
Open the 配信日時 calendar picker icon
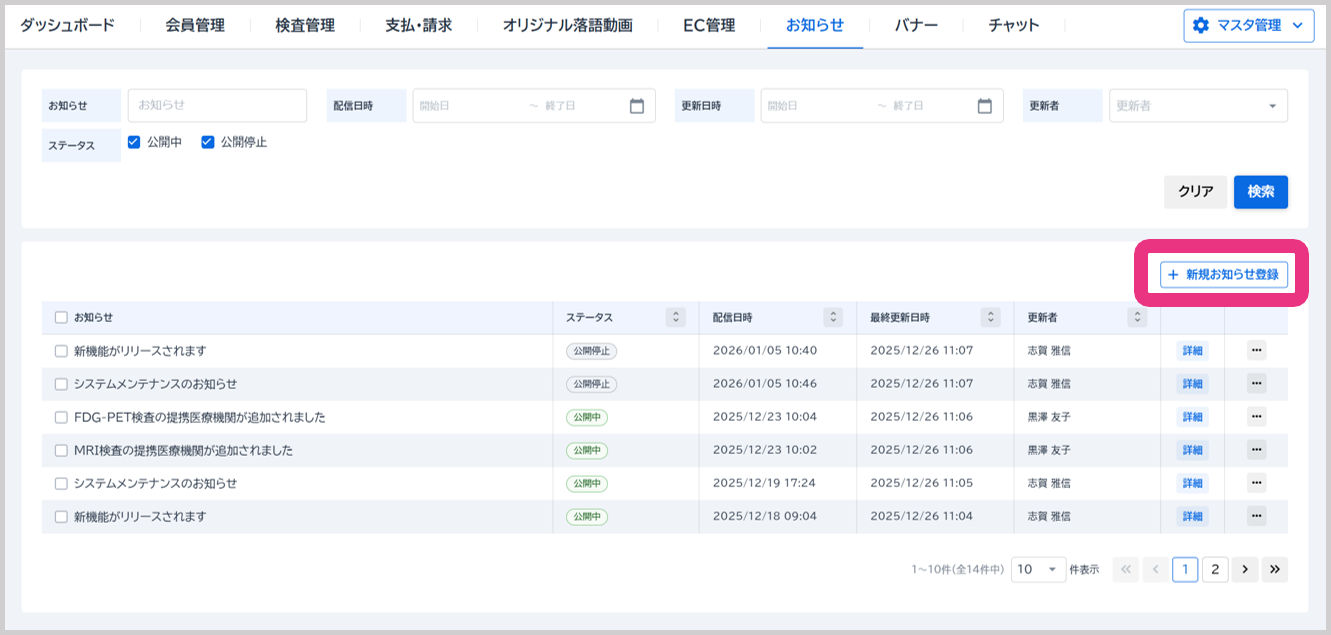(x=637, y=106)
